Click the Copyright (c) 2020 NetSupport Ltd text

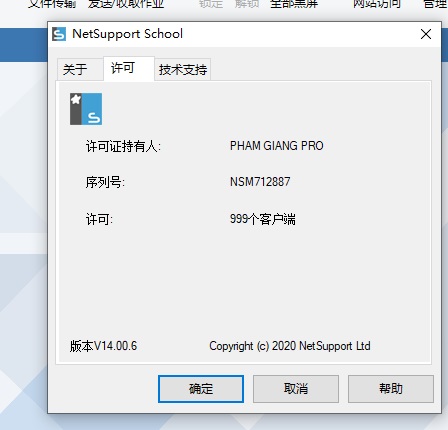coord(290,346)
